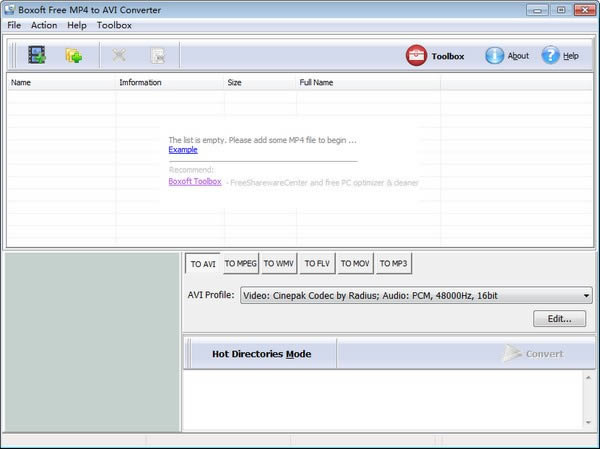Click the Edit... button
This screenshot has height=449, width=600.
[559, 318]
